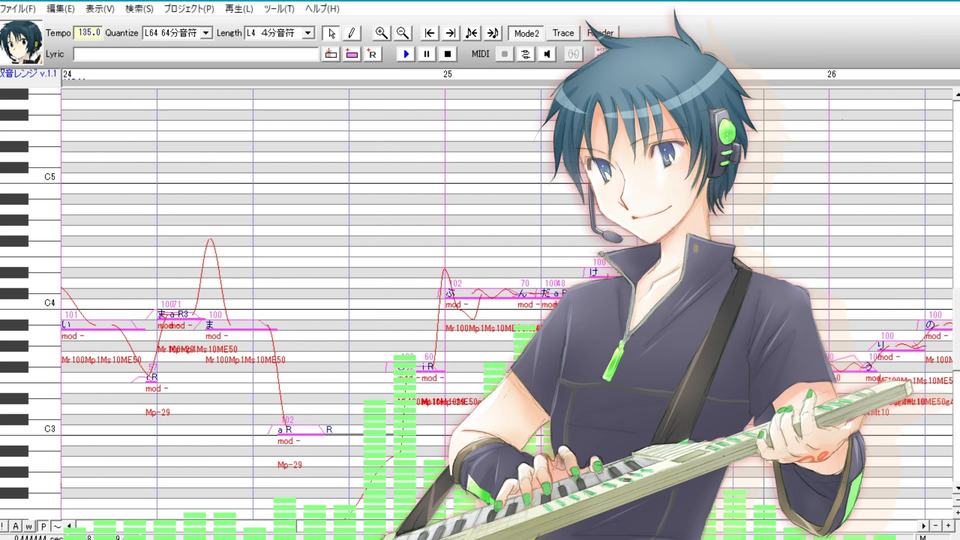This screenshot has width=960, height=540.
Task: Toggle the "A" button at bottom left
Action: 15,526
